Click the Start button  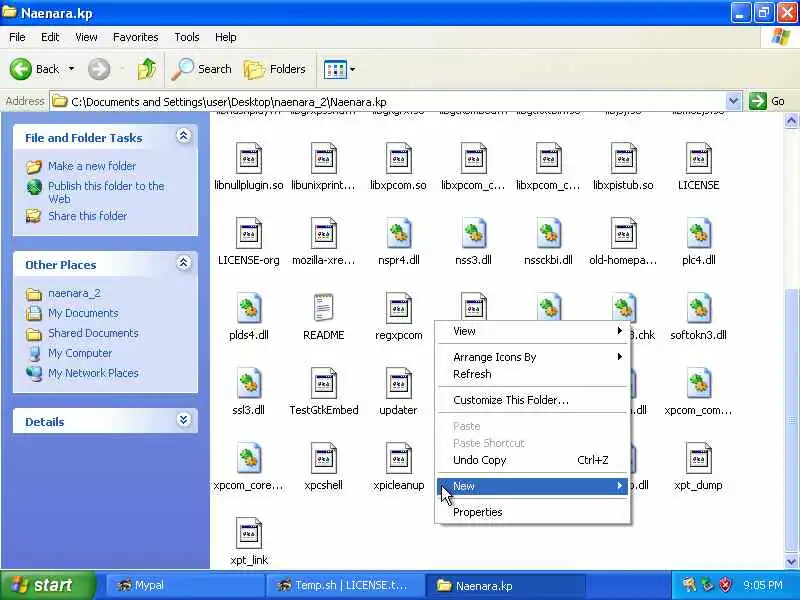[47, 585]
